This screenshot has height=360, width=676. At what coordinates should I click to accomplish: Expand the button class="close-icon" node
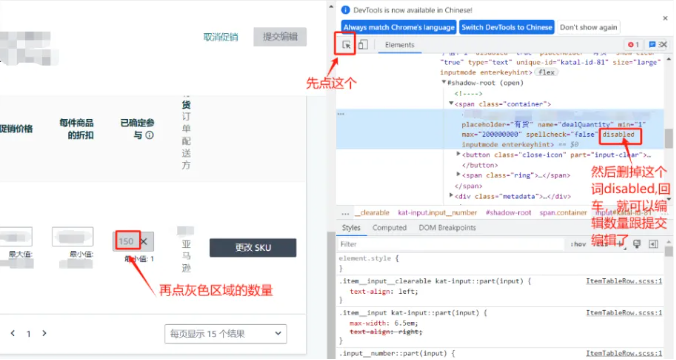pyautogui.click(x=458, y=153)
